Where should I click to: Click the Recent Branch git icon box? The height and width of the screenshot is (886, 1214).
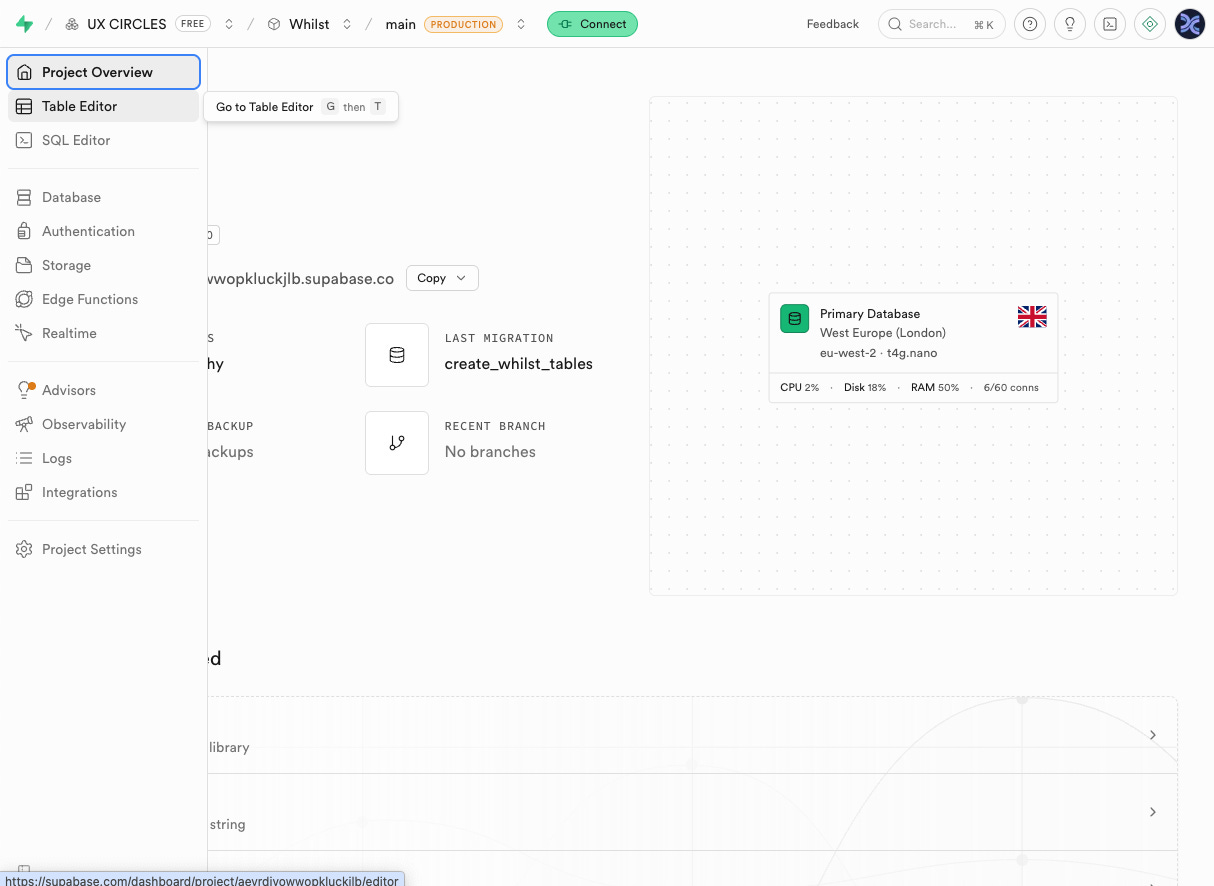point(397,443)
